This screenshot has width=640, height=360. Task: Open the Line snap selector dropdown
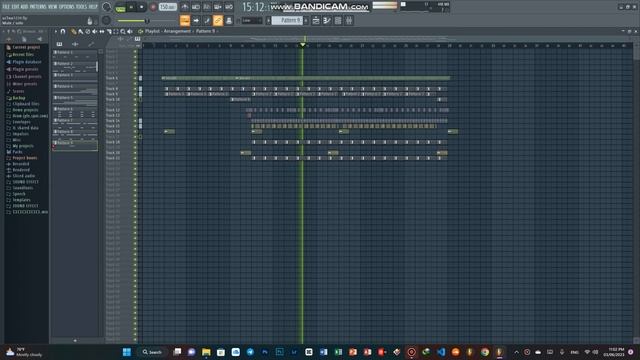coord(251,20)
